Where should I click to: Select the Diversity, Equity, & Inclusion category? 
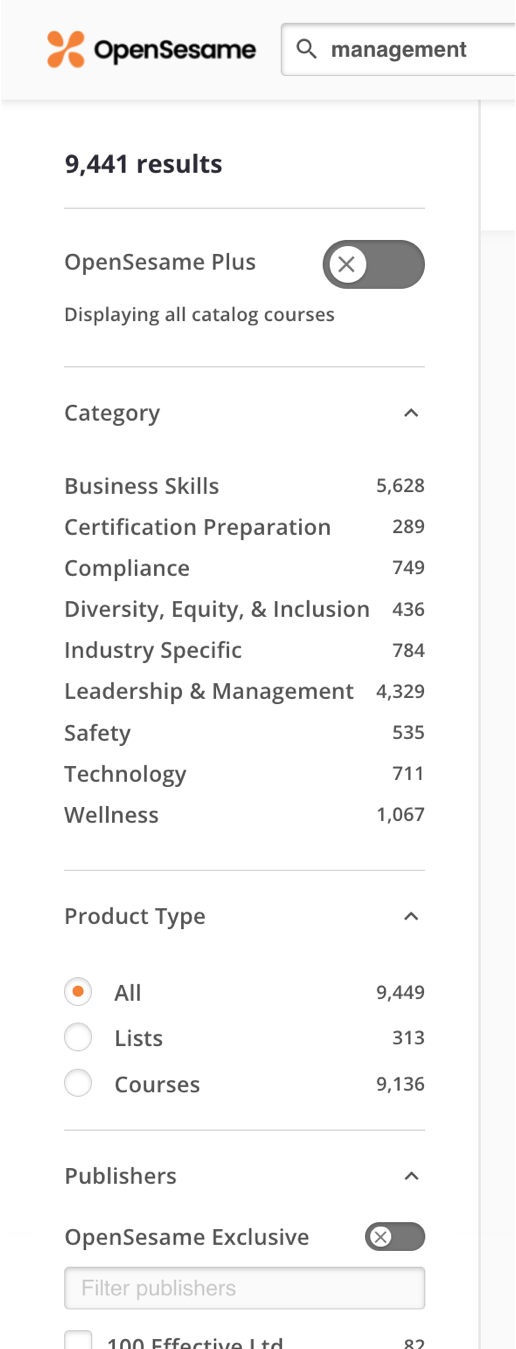coord(217,609)
